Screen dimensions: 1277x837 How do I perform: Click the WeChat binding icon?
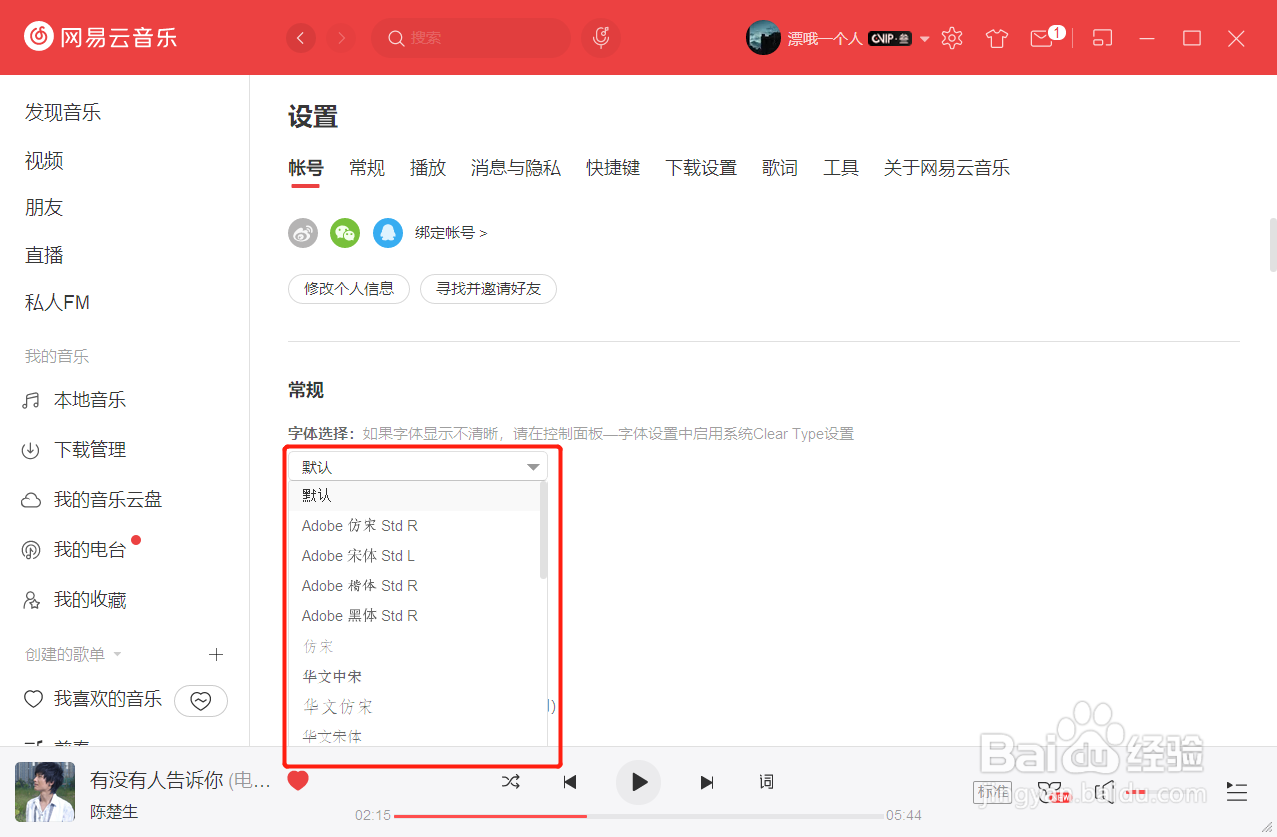pyautogui.click(x=345, y=233)
